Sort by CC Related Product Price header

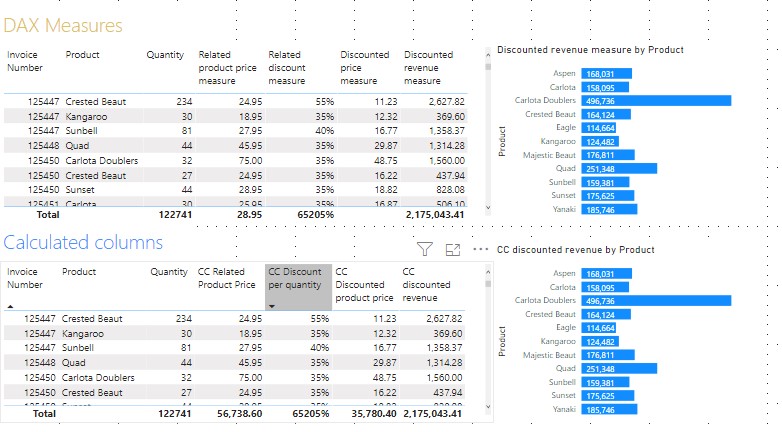226,278
